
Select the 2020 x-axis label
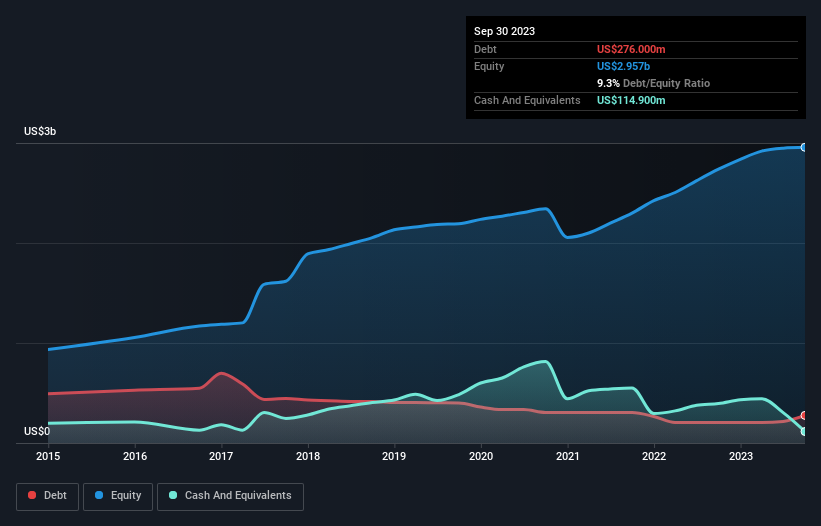[x=481, y=456]
